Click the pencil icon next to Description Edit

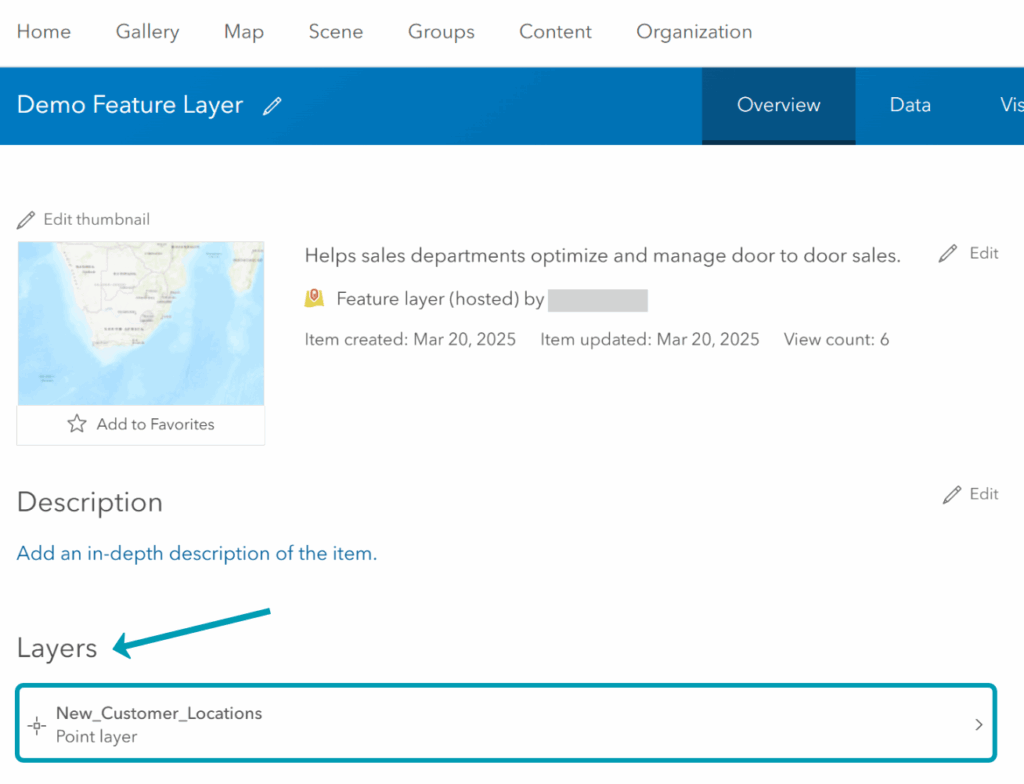point(952,495)
